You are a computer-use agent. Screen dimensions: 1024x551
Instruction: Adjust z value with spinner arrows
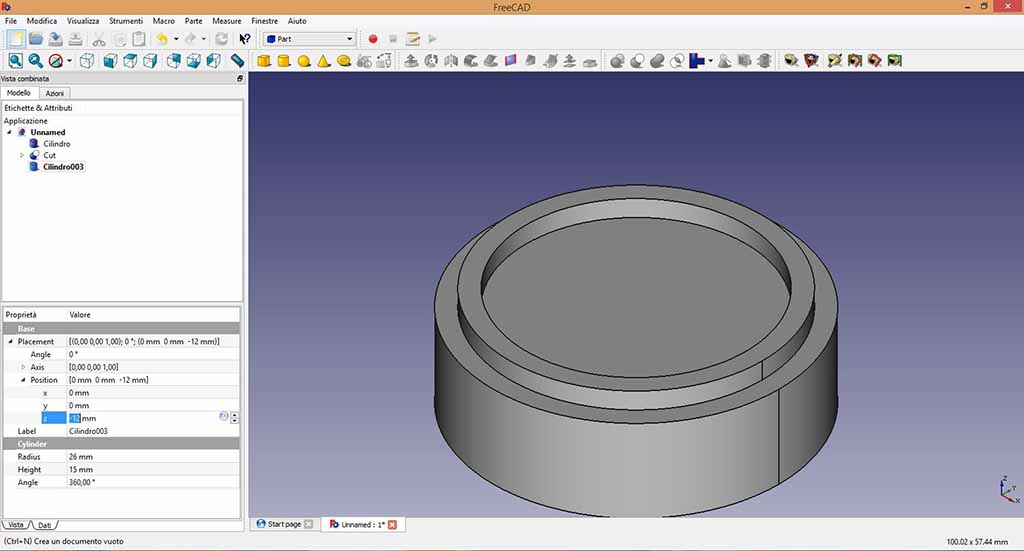click(234, 418)
